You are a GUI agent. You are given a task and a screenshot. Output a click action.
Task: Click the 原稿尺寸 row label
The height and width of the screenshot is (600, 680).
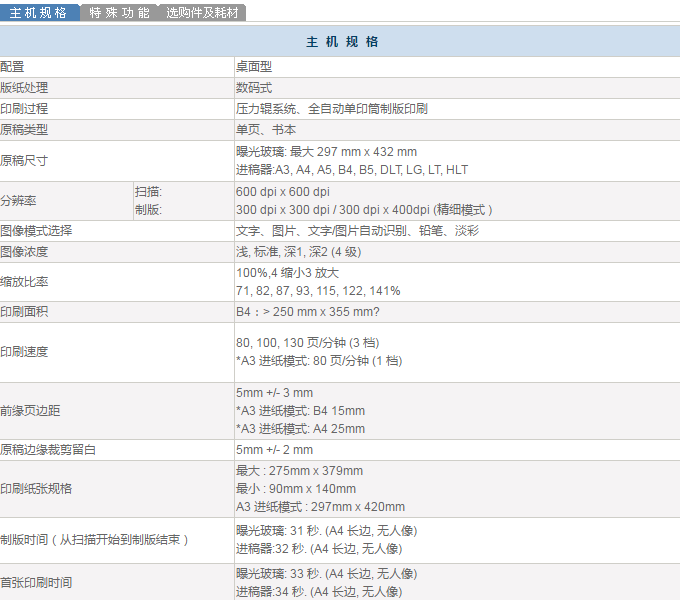[x=24, y=160]
